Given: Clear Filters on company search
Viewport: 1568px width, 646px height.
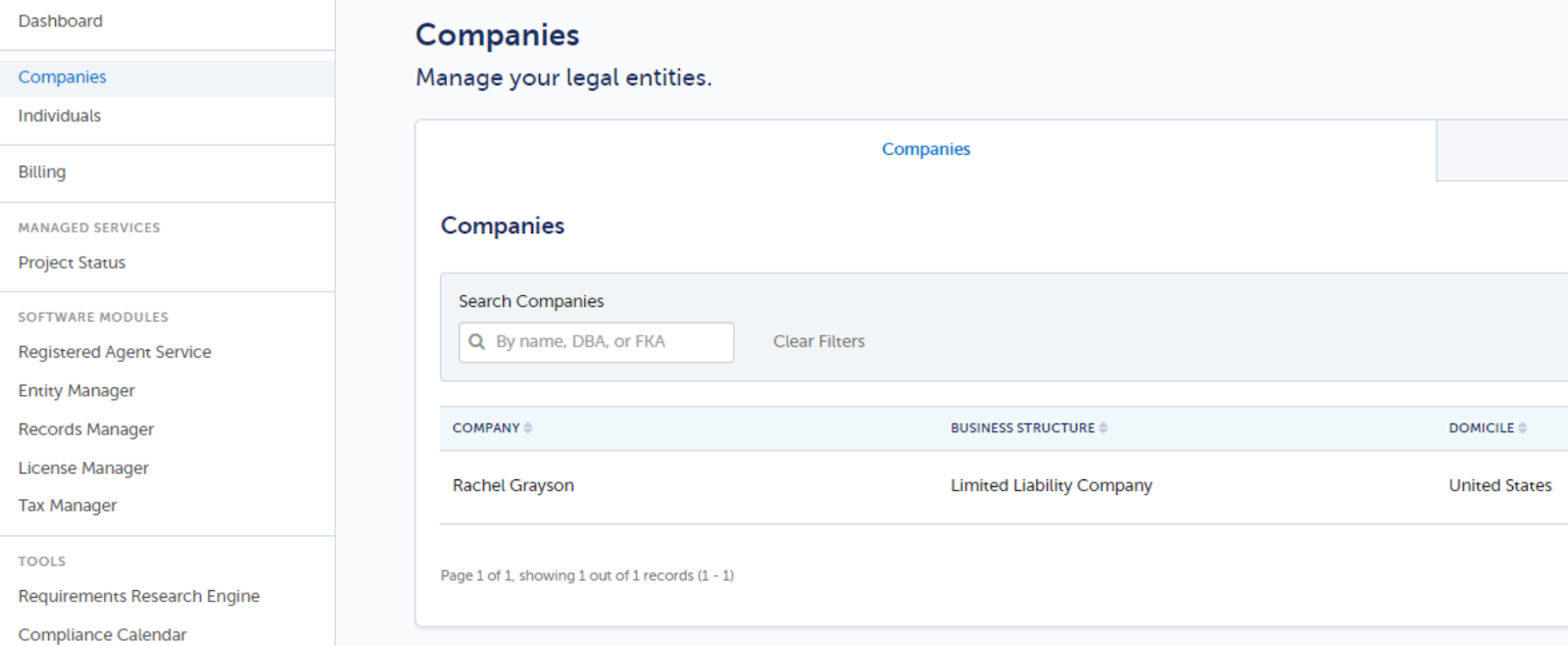Looking at the screenshot, I should point(819,341).
